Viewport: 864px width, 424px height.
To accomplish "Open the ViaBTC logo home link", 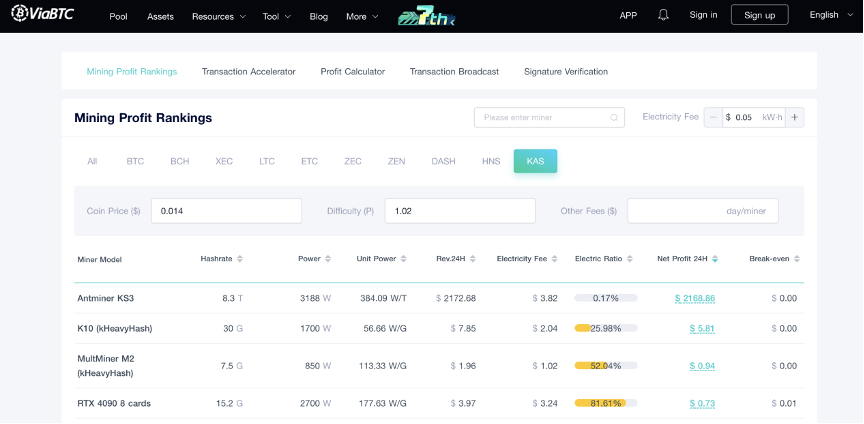I will click(x=42, y=13).
